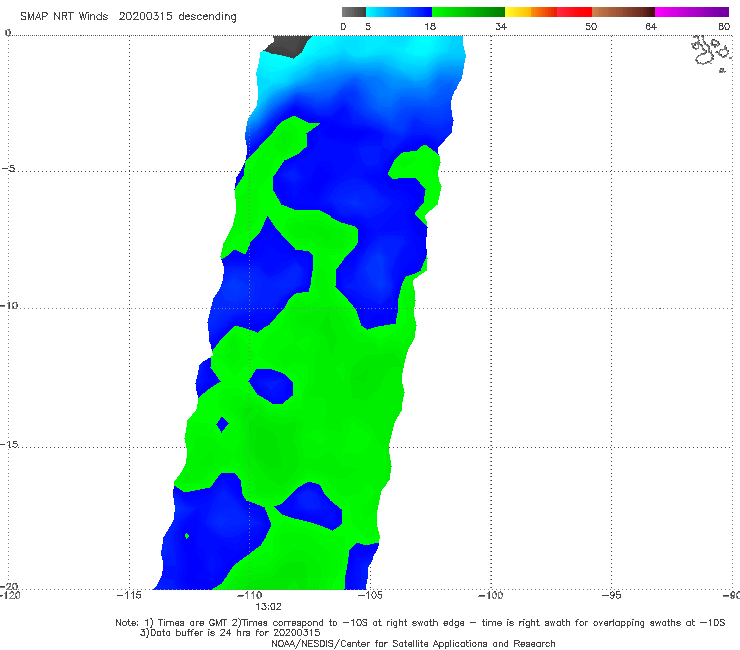Click the green segment of the color bar
Screen dimensions: 740x650
point(468,12)
